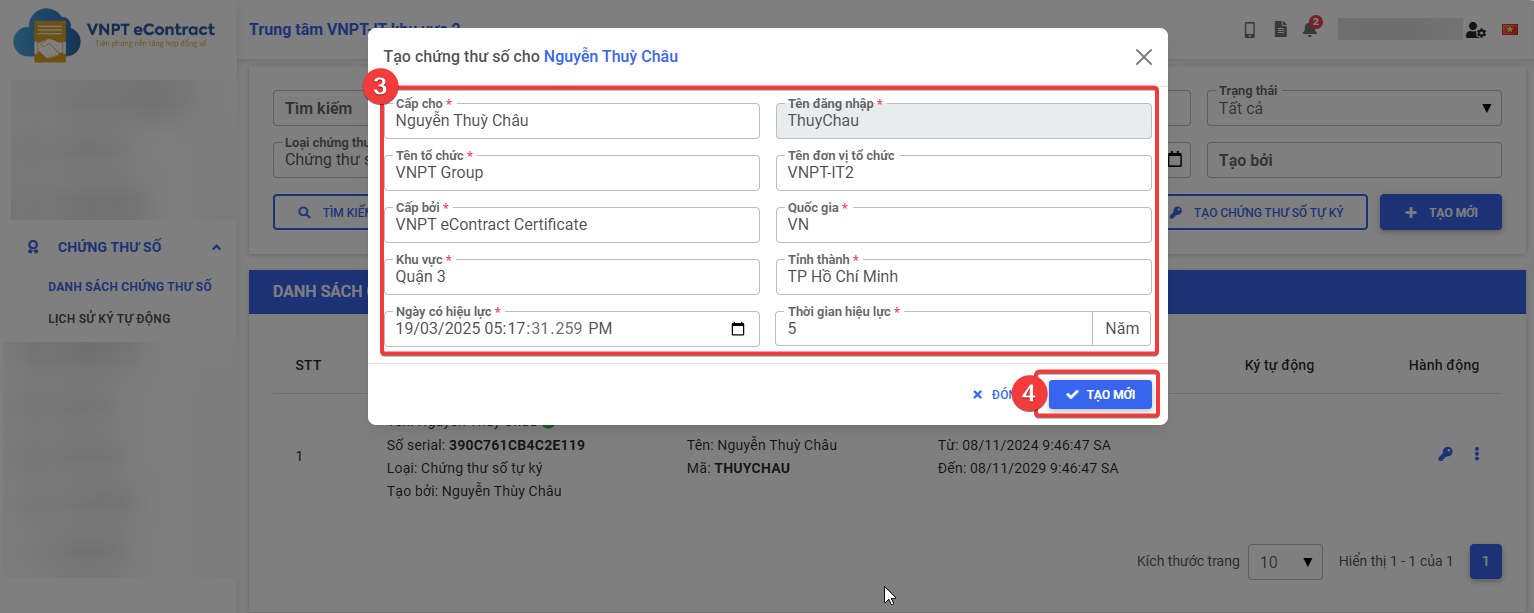This screenshot has height=613, width=1534.
Task: Click the Tạo bởi filter field
Action: (x=1354, y=160)
